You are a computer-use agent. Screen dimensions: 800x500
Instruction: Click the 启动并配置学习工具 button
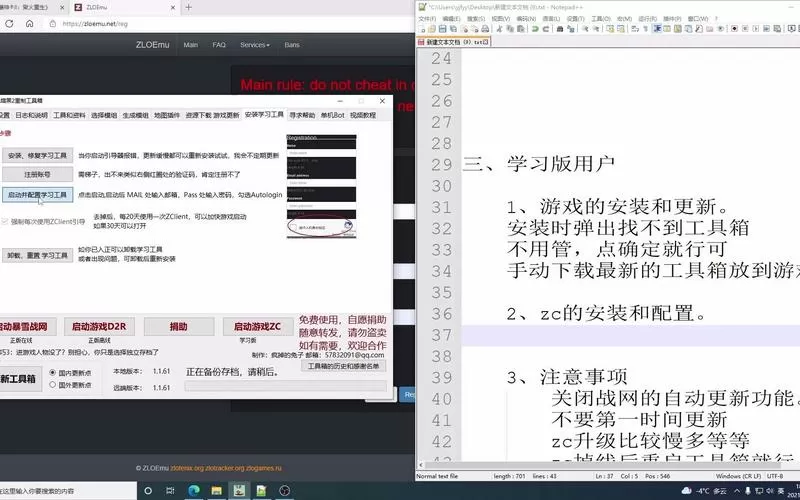pyautogui.click(x=38, y=195)
